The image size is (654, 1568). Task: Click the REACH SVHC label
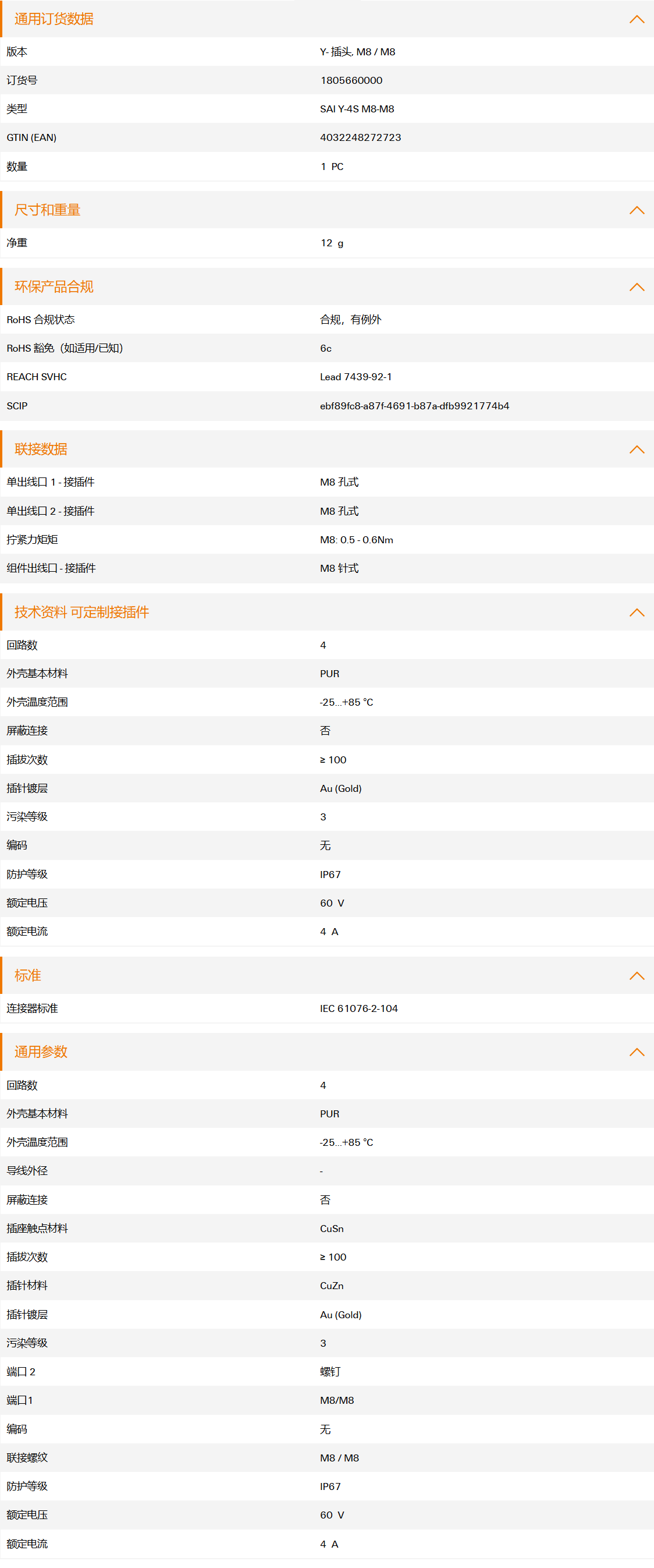pos(37,377)
